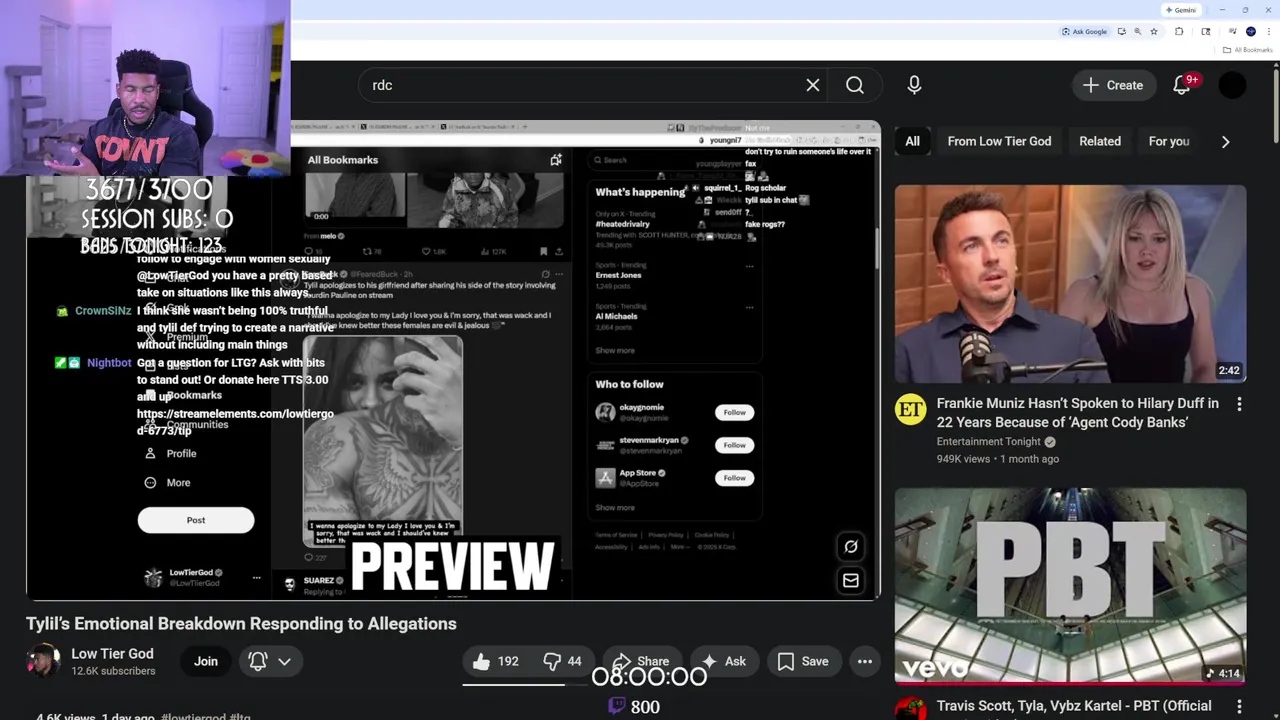
Task: Open Chrome media controls icon
Action: (1232, 32)
